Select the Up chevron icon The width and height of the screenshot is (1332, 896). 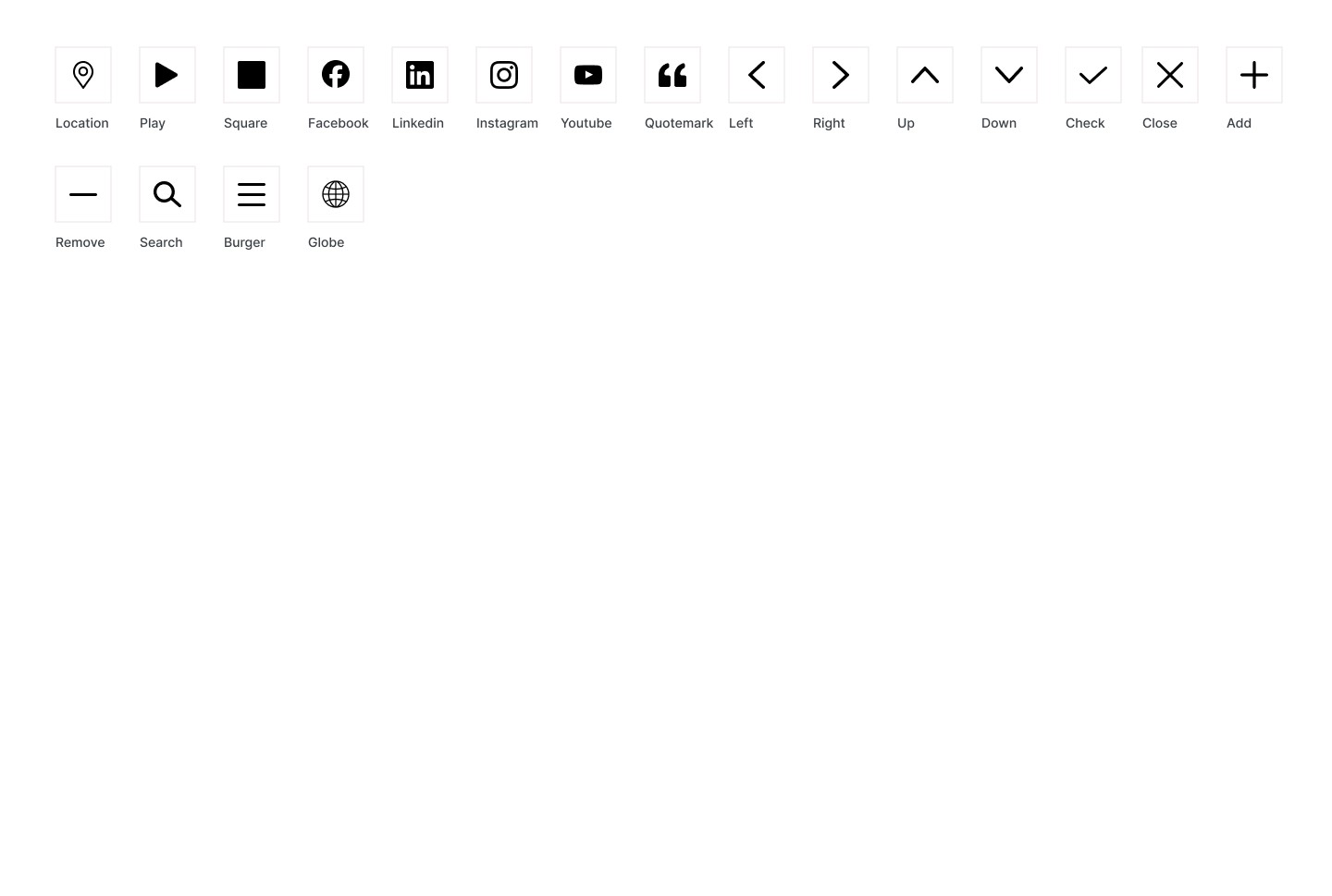[925, 75]
